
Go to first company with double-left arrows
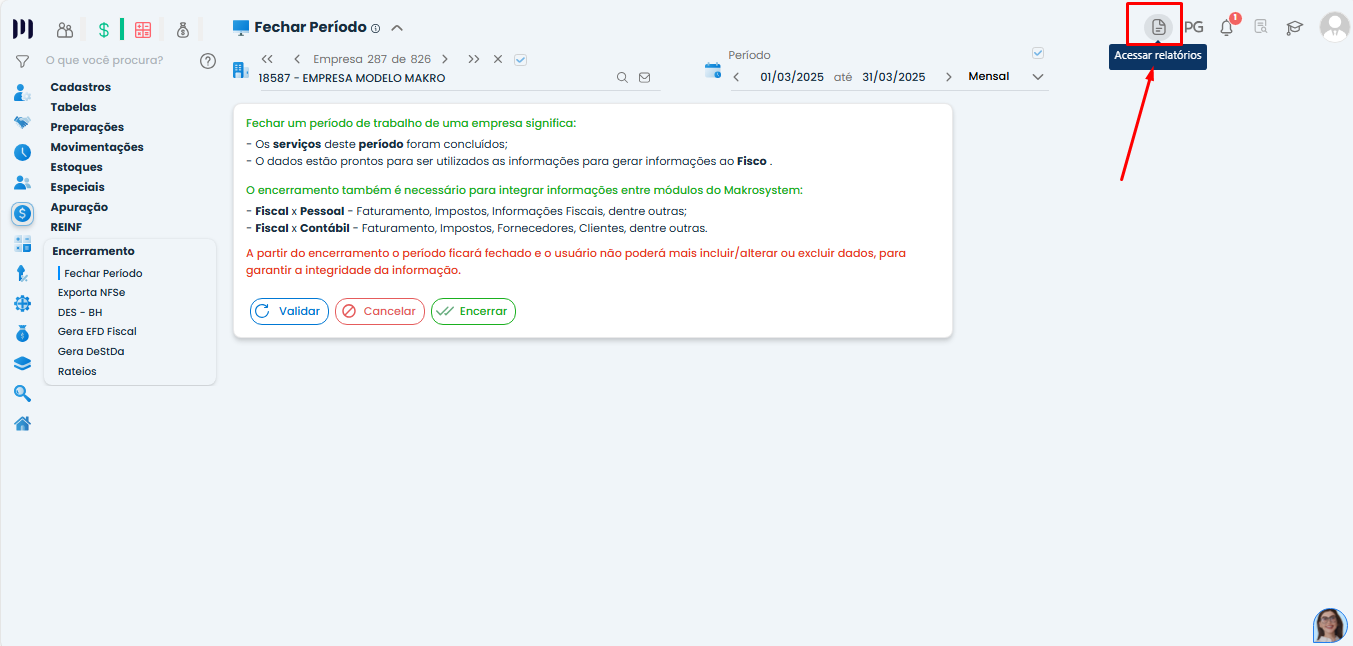click(267, 59)
